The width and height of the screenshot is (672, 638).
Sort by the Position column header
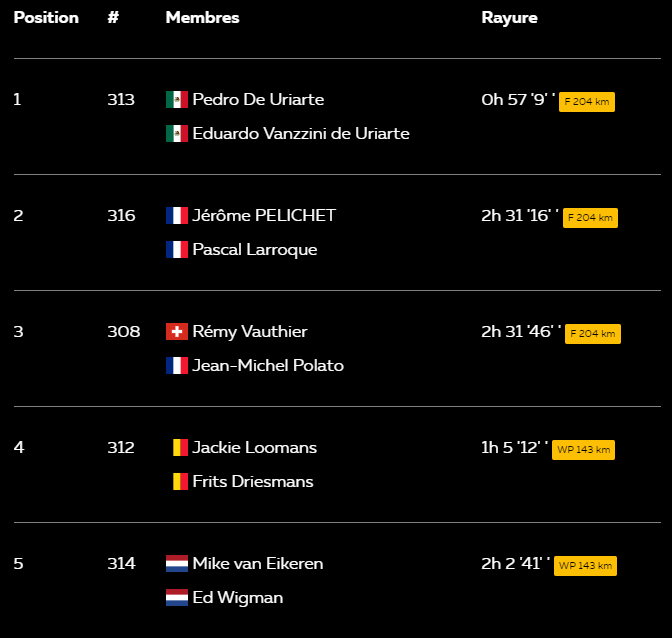46,18
